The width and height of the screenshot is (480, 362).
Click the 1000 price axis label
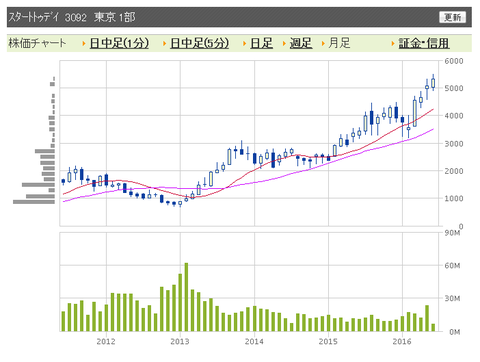click(x=454, y=198)
